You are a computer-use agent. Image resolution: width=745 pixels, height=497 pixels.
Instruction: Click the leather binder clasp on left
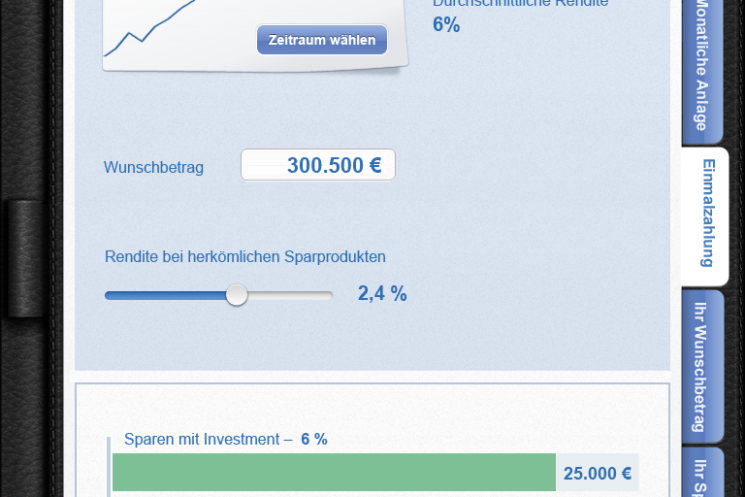25,259
